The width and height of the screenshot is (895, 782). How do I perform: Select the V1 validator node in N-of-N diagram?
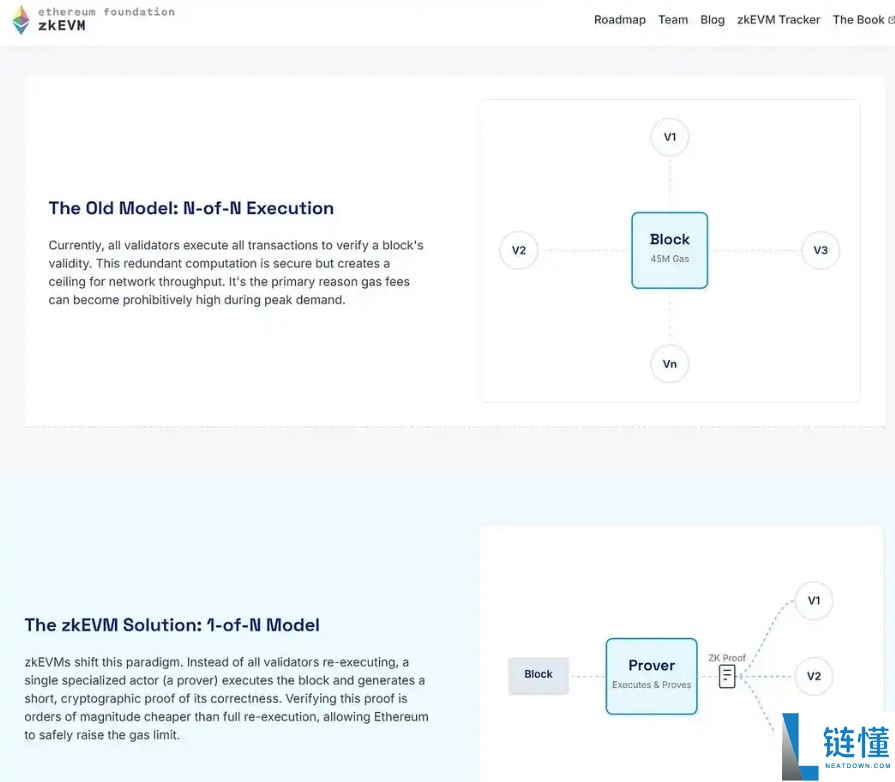point(670,137)
